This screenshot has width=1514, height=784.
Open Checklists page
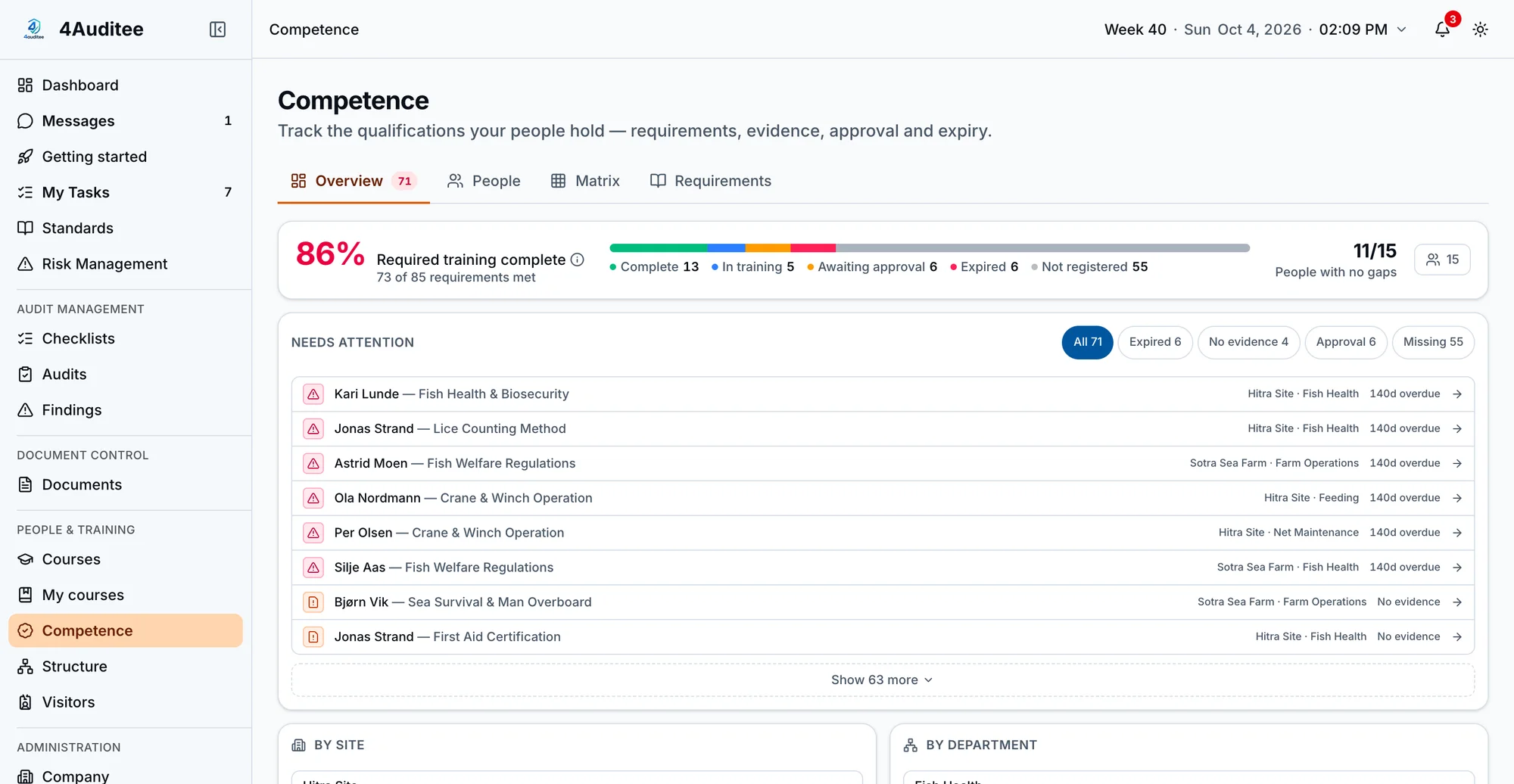126,338
